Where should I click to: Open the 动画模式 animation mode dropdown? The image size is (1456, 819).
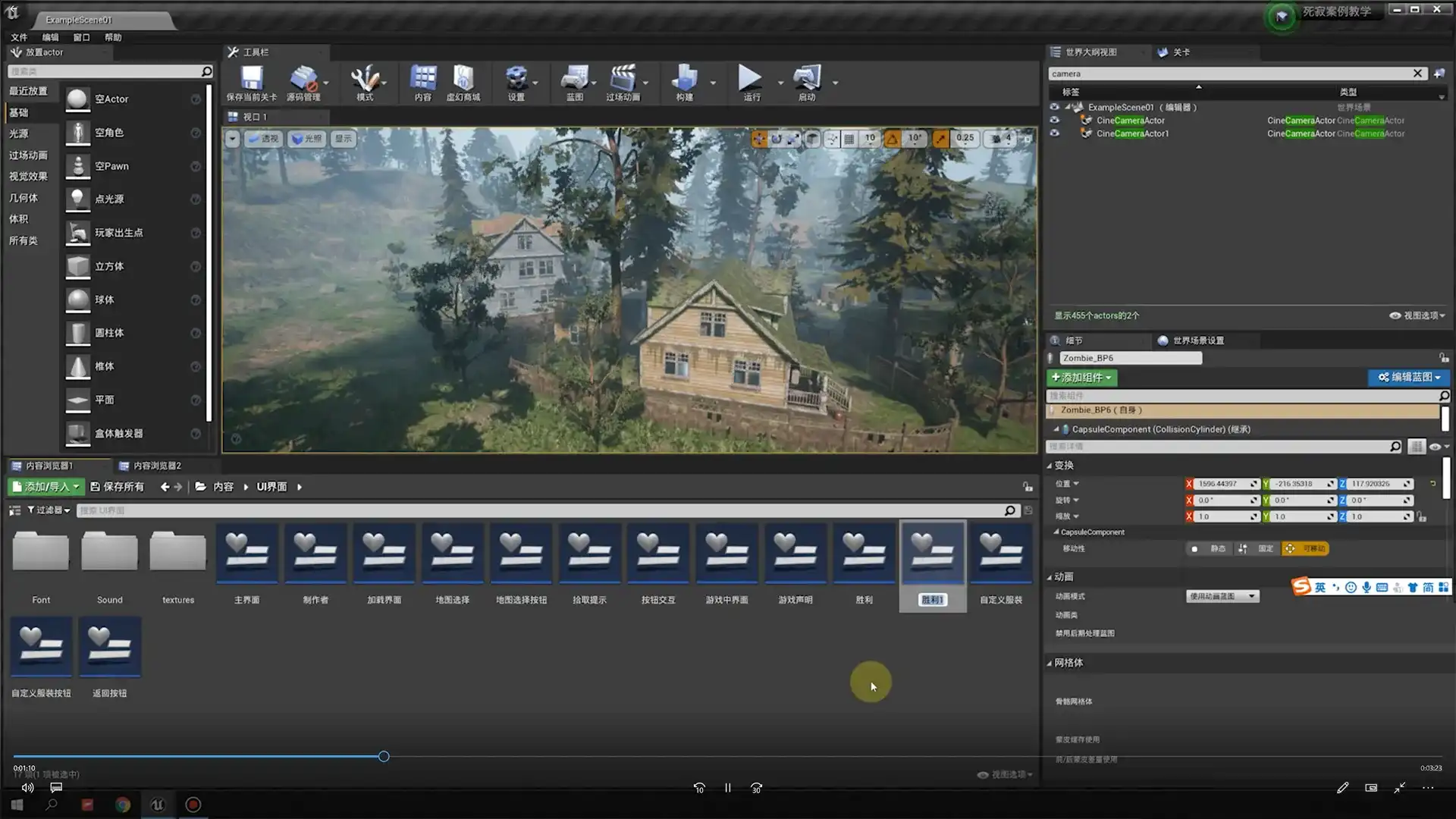(1222, 596)
